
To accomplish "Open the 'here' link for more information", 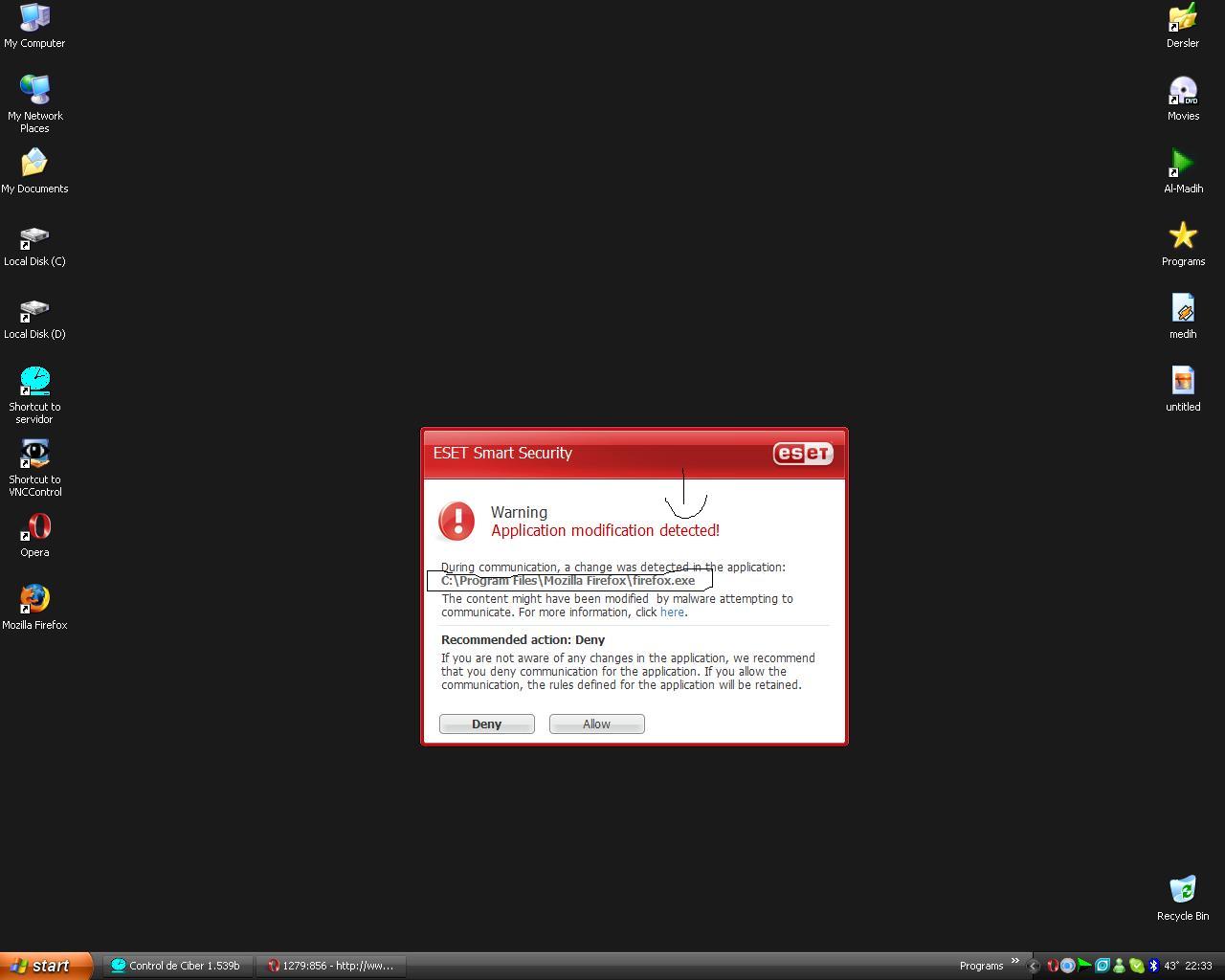I will click(x=672, y=612).
